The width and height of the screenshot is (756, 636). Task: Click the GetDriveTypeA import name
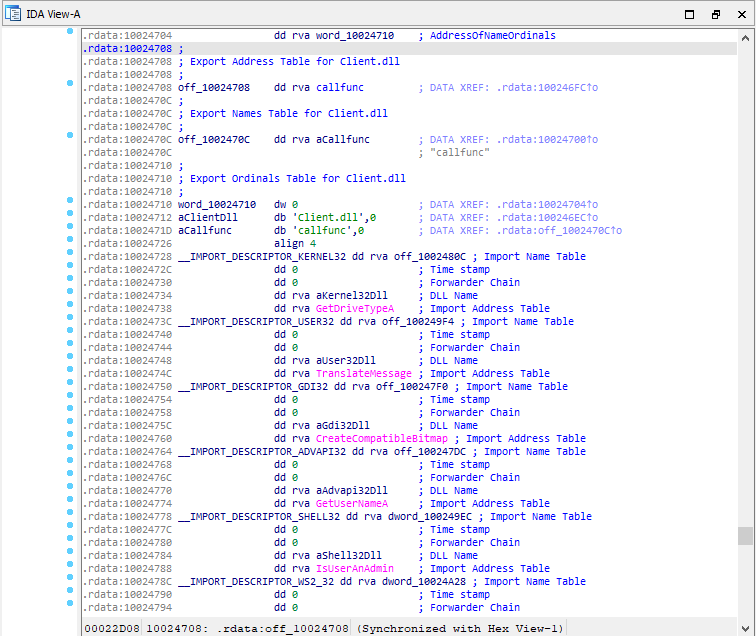[355, 309]
